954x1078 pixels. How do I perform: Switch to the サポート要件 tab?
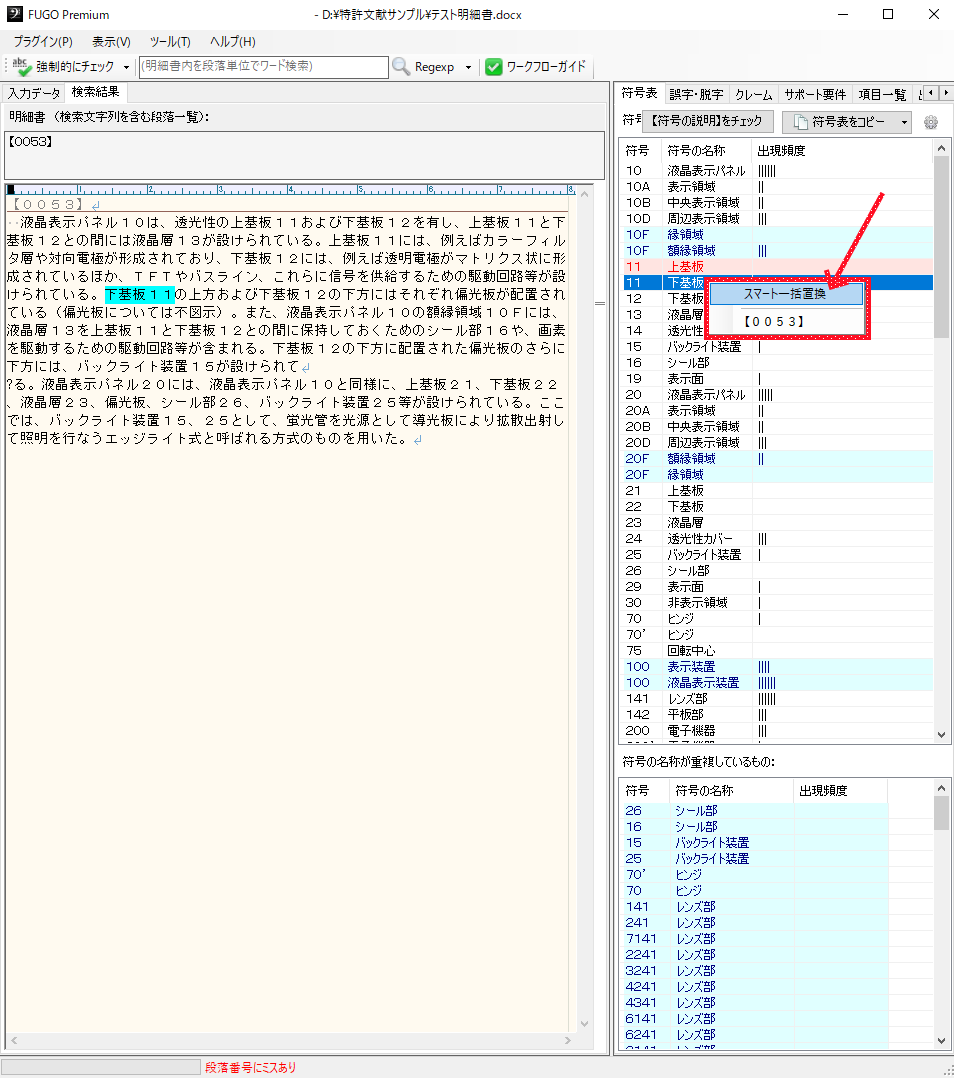(814, 94)
